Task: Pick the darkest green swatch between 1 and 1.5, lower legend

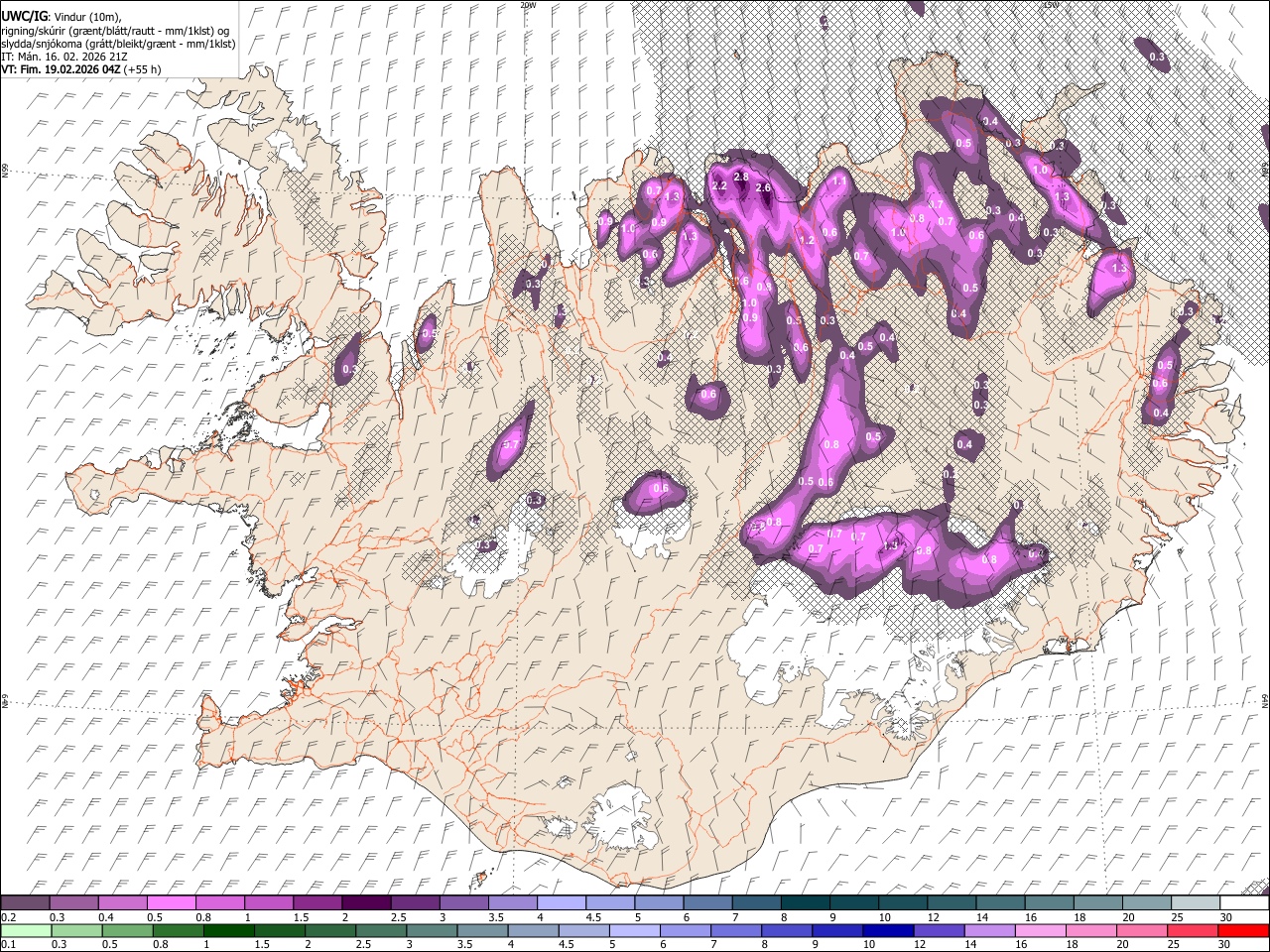Action: coord(229,930)
